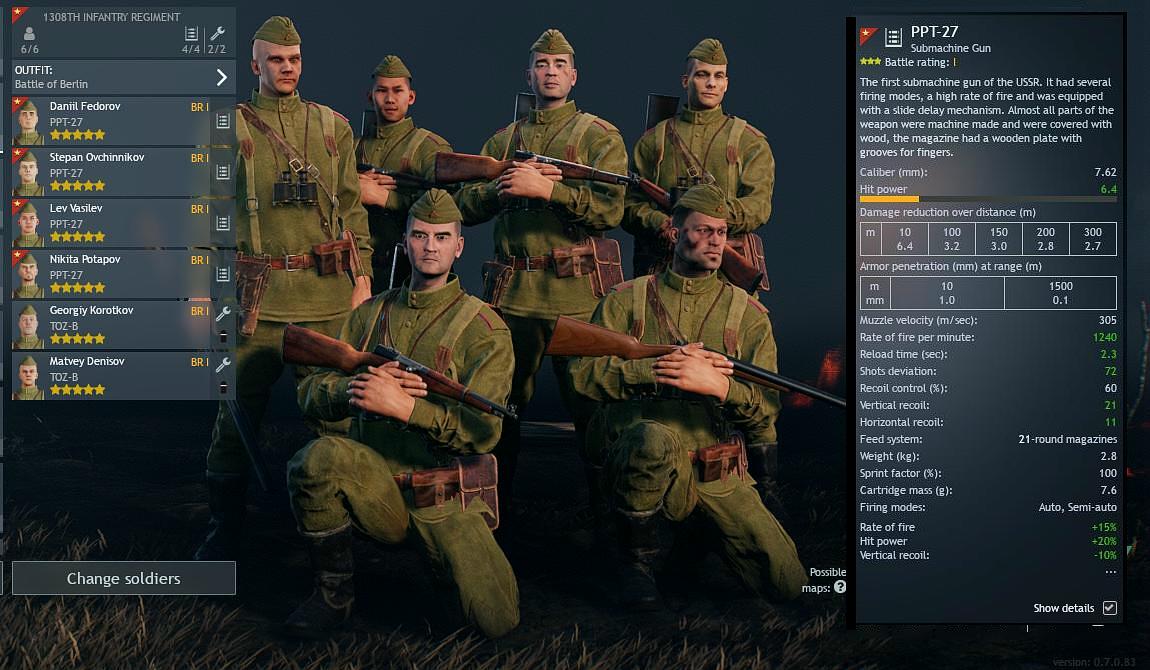Click Daniil Fedorov's portrait thumbnail

28,122
